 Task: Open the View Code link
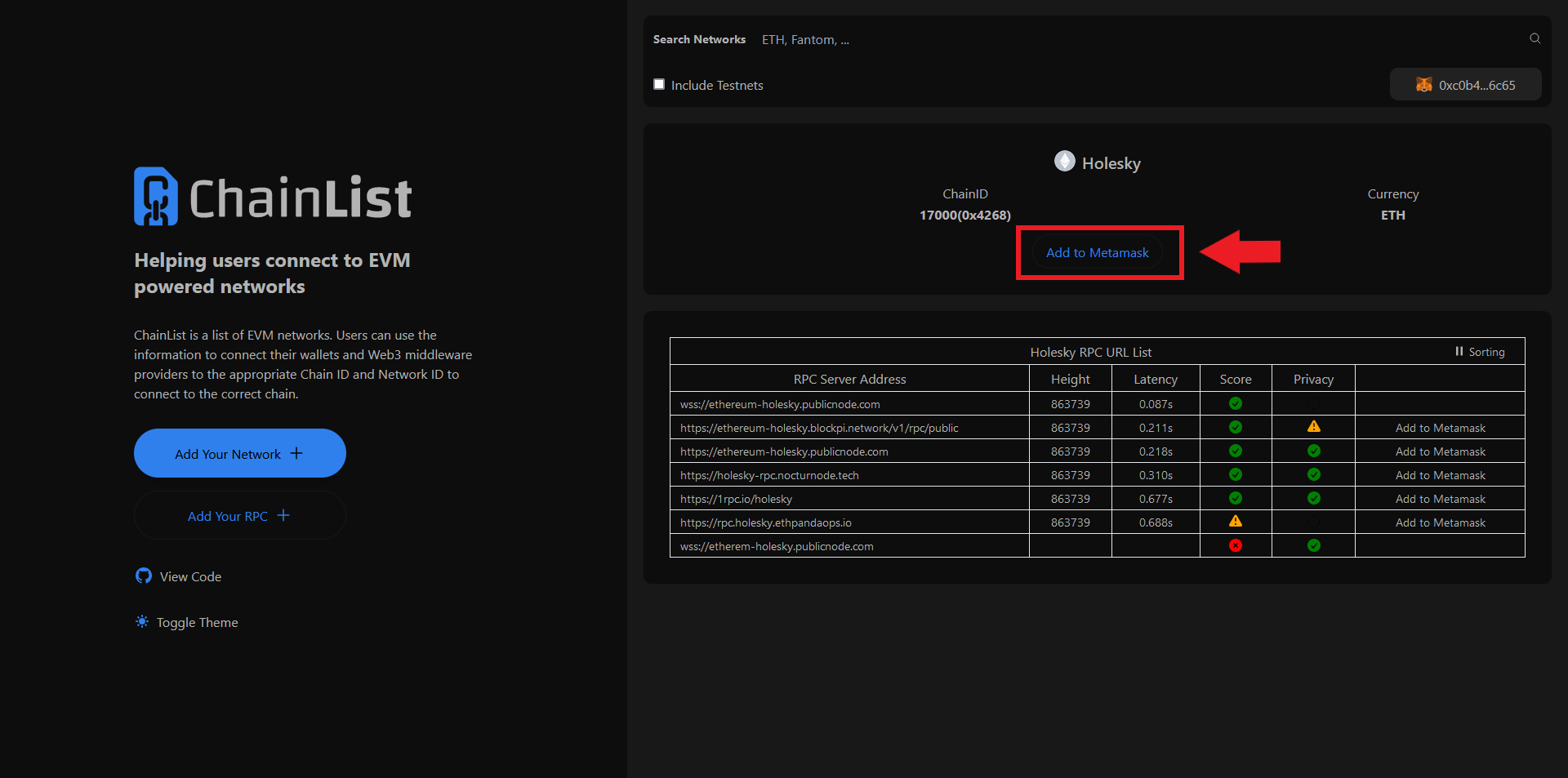[x=190, y=576]
